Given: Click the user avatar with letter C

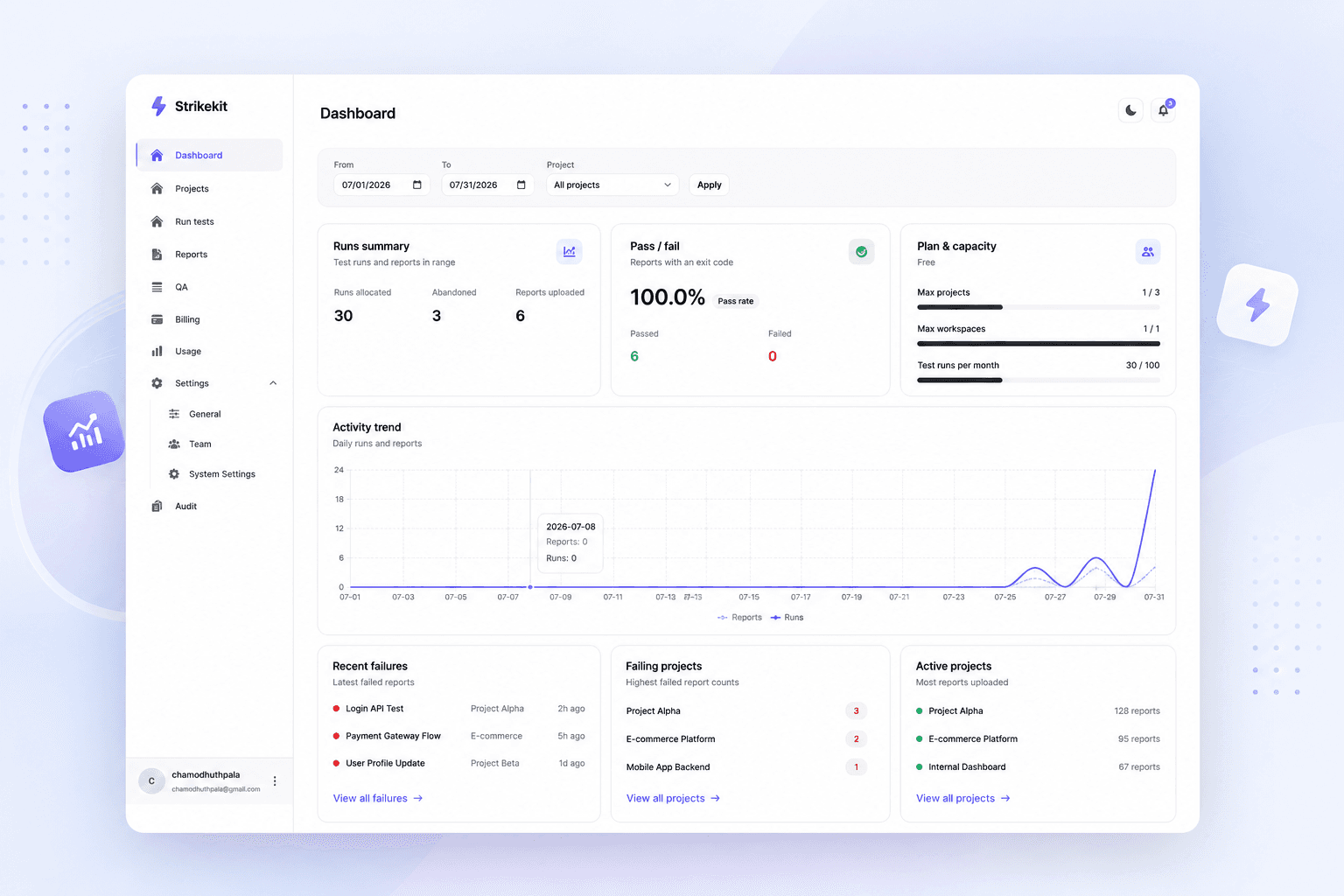Looking at the screenshot, I should click(151, 780).
